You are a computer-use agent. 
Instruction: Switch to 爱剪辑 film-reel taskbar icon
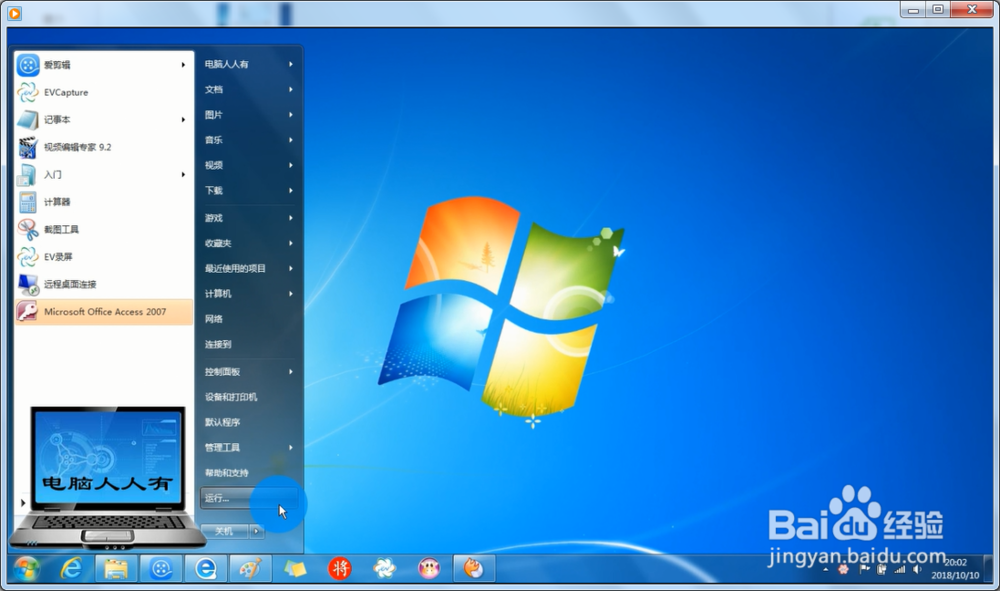coord(161,569)
